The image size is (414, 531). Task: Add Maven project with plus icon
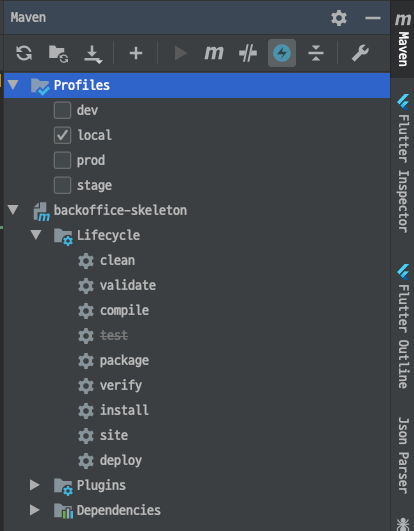136,53
